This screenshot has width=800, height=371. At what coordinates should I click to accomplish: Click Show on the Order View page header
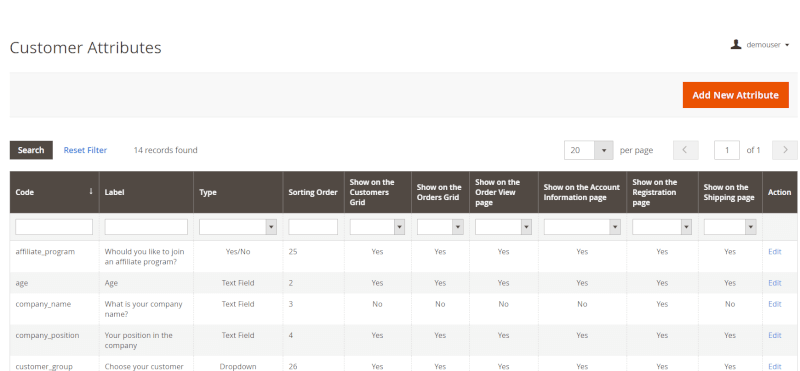pos(504,192)
